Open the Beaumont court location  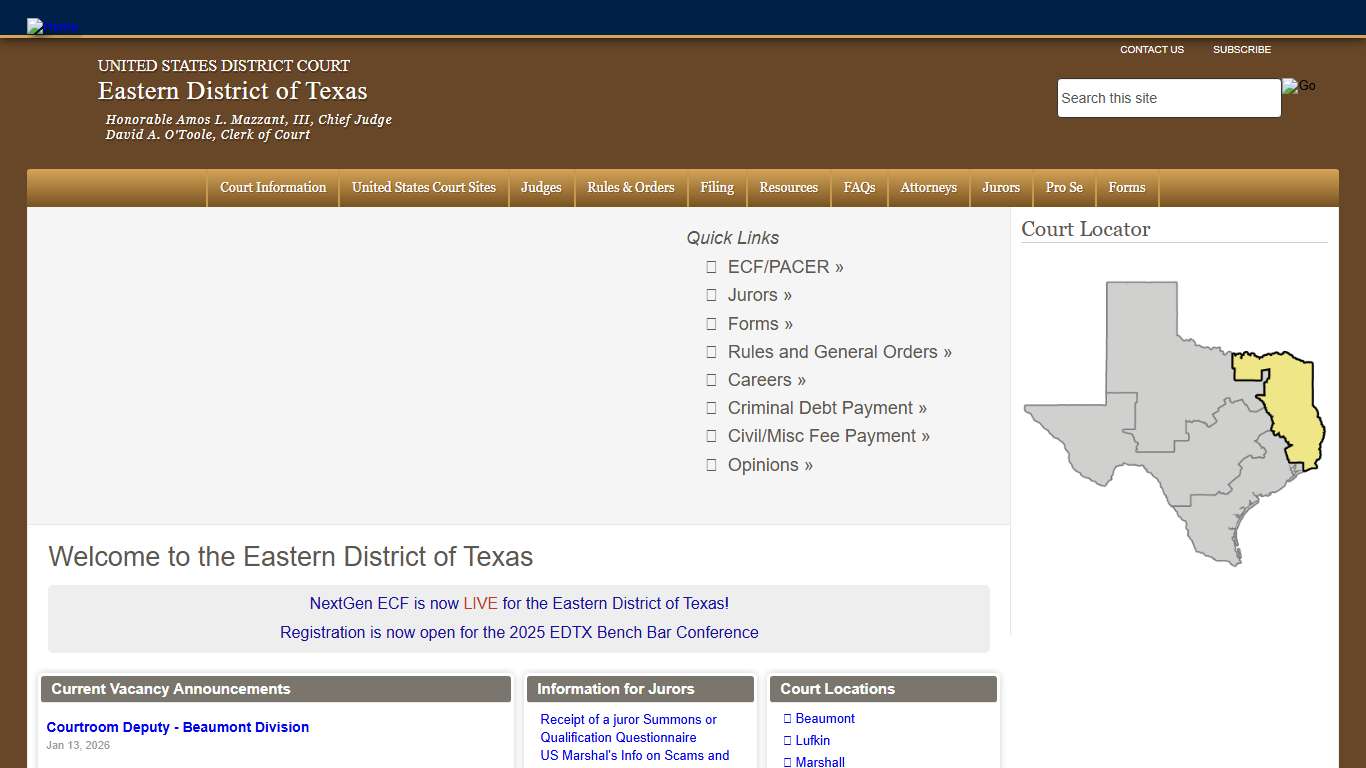point(824,718)
